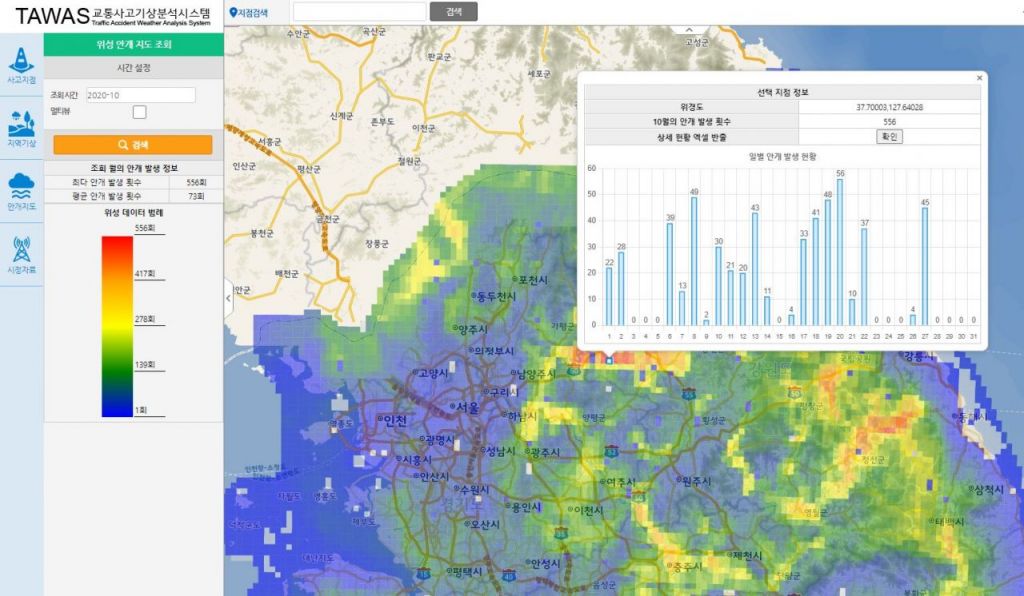This screenshot has width=1024, height=596.
Task: Click the satellite data color legend gradient
Action: tap(117, 327)
